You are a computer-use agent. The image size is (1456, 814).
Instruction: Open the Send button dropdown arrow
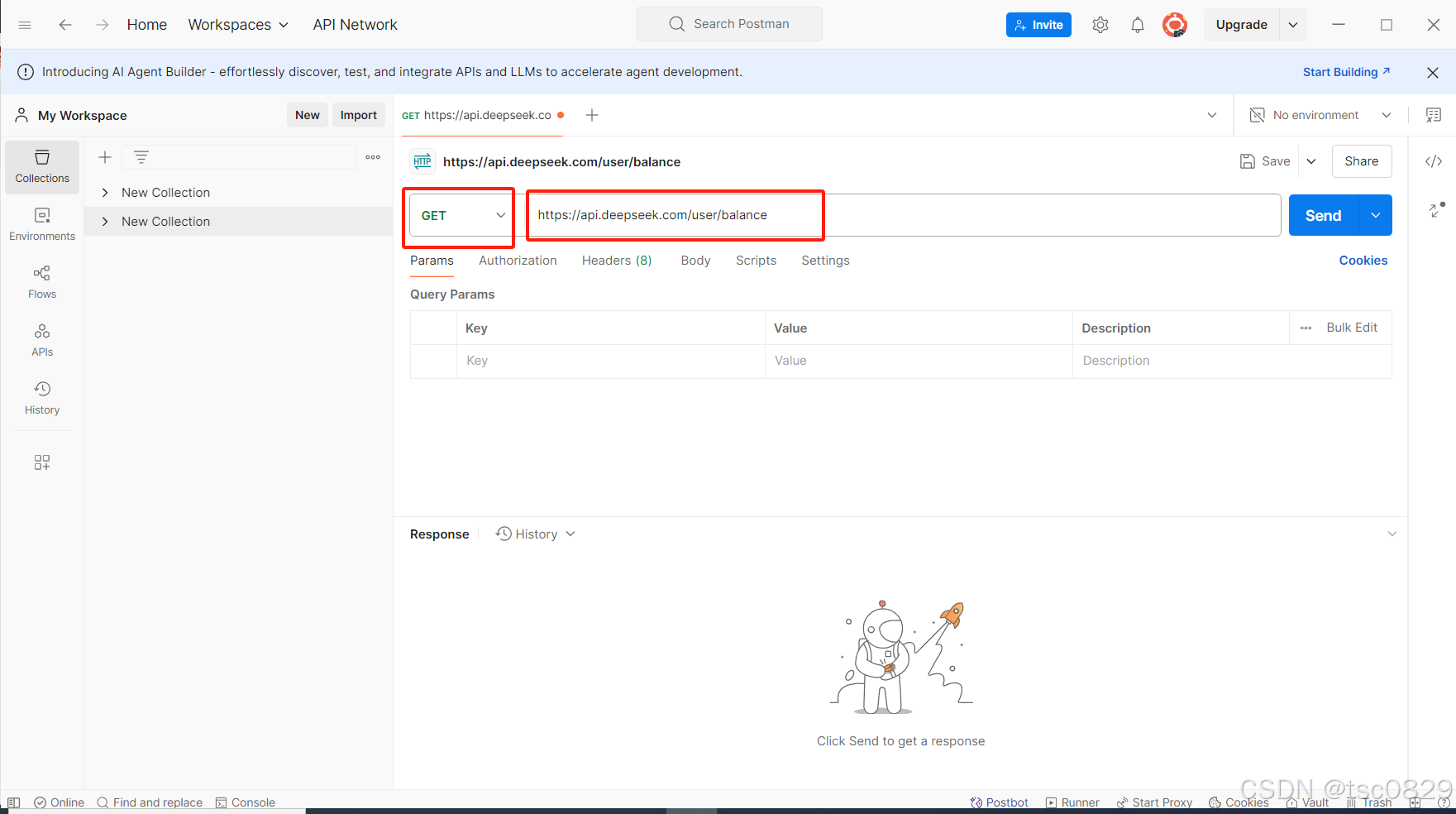click(1375, 215)
